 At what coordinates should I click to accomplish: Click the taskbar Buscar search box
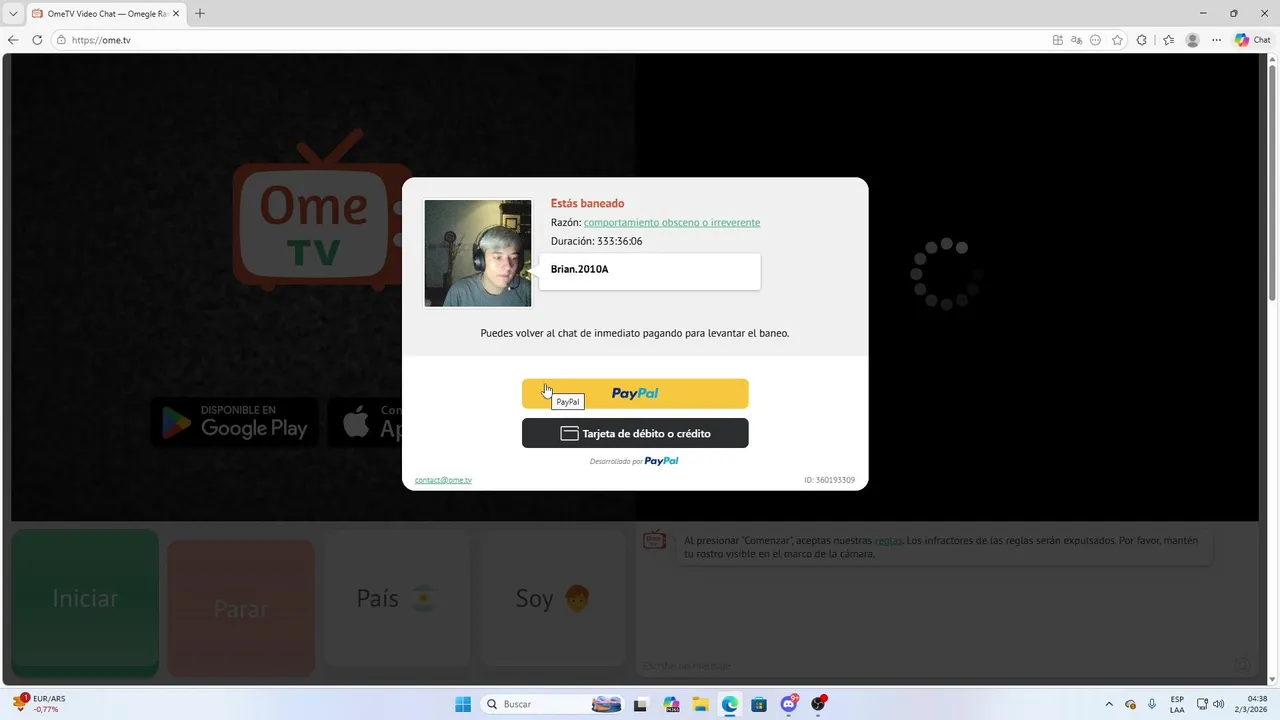point(553,704)
